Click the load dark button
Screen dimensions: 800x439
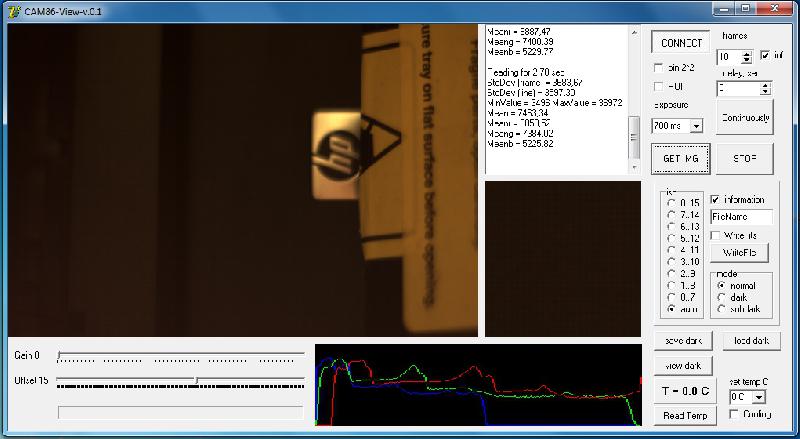[751, 340]
